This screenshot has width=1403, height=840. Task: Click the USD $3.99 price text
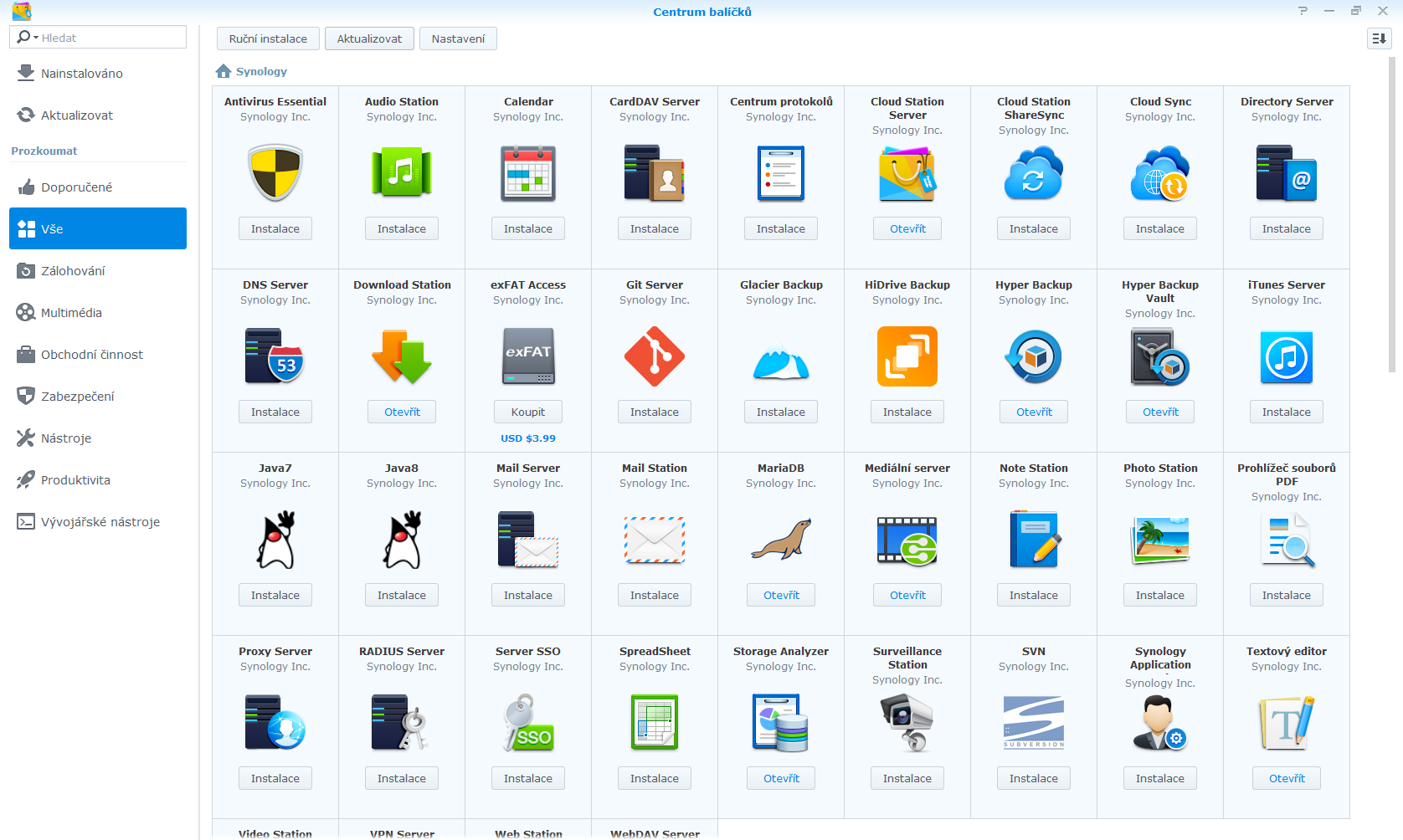pyautogui.click(x=528, y=438)
